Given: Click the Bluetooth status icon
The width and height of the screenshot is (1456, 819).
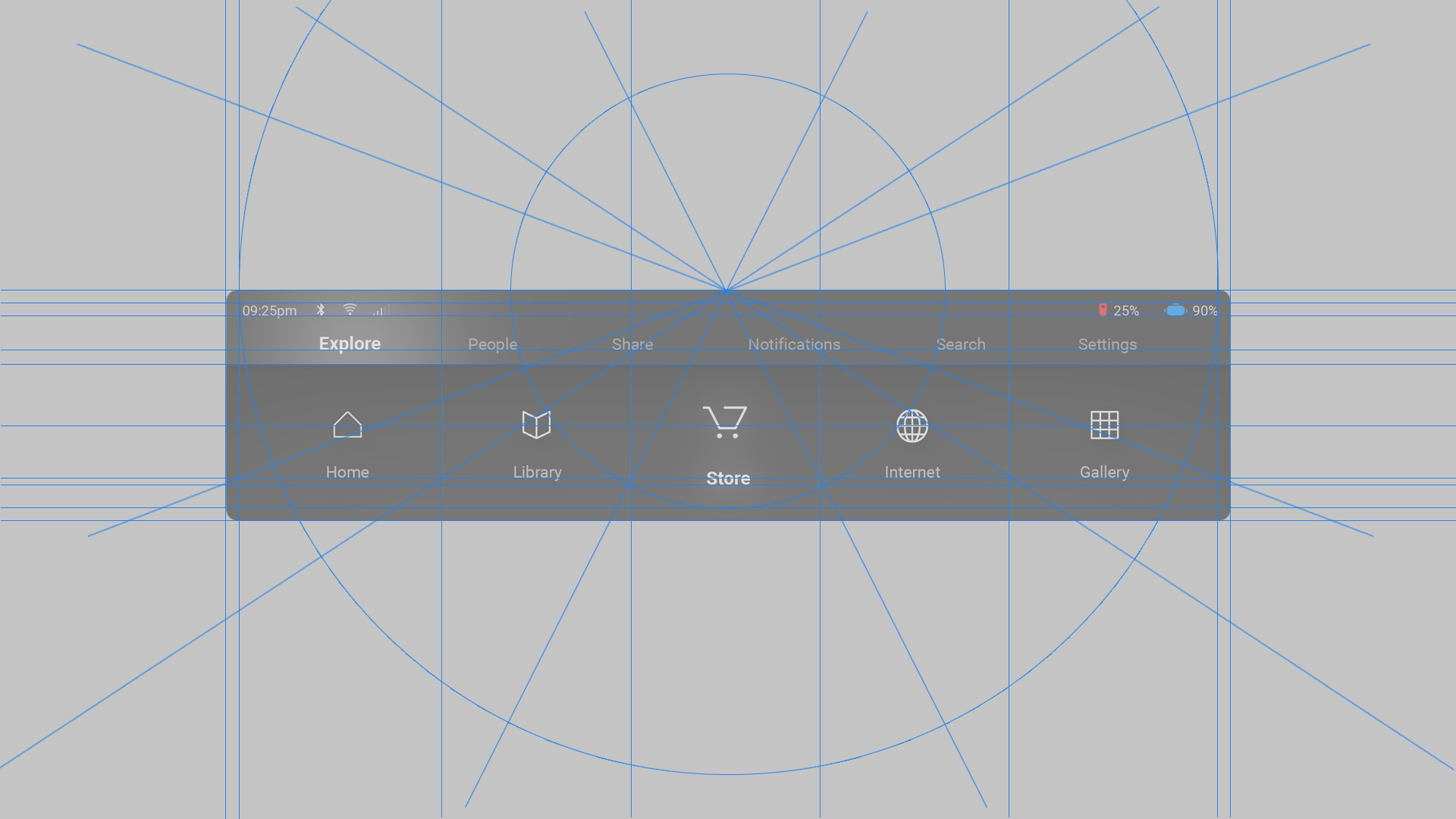Looking at the screenshot, I should click(x=321, y=310).
